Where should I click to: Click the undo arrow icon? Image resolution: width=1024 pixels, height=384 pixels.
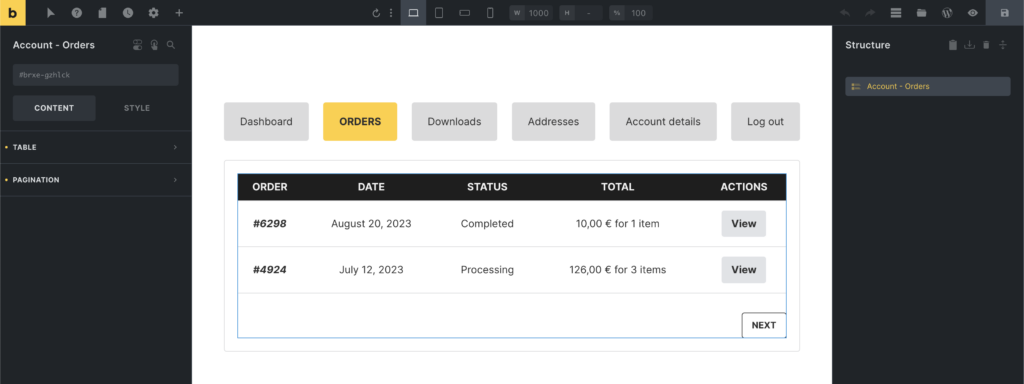point(844,13)
